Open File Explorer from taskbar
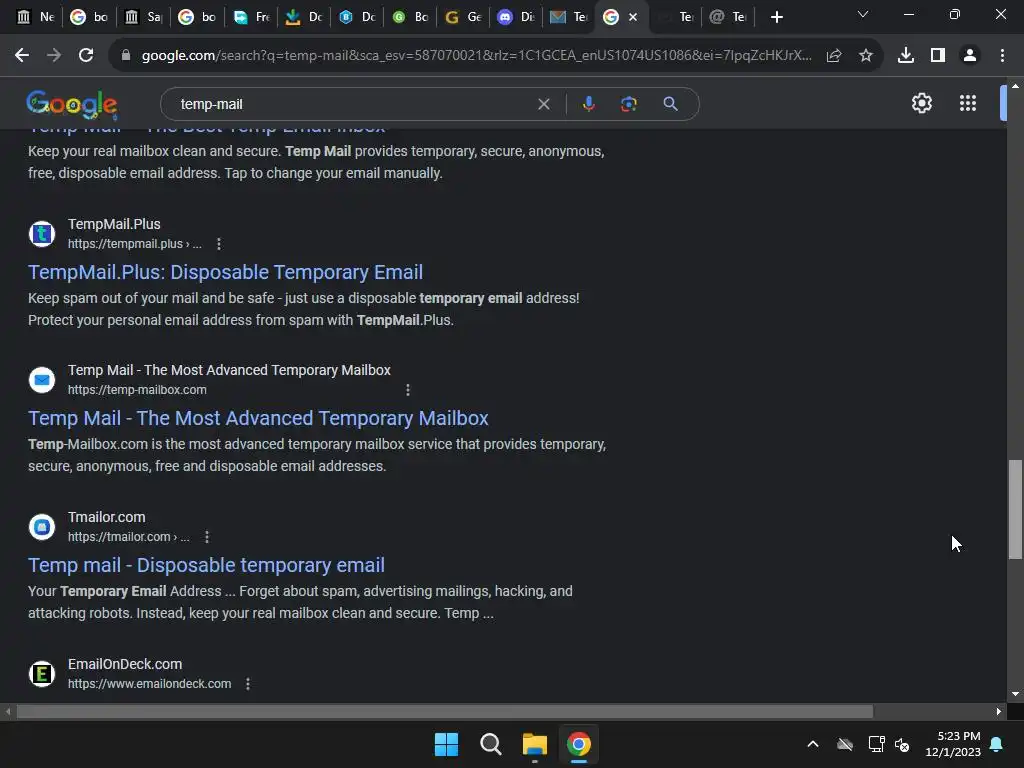 click(534, 744)
